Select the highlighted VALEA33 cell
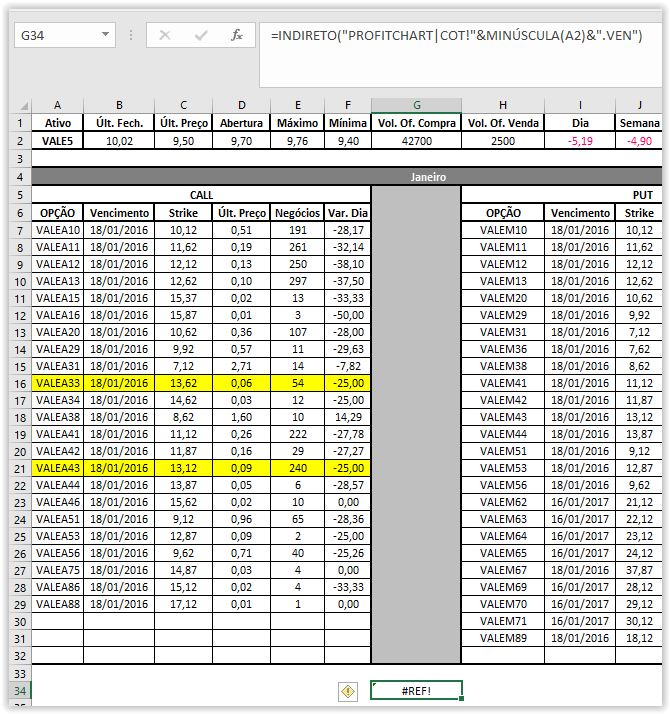 coord(57,383)
